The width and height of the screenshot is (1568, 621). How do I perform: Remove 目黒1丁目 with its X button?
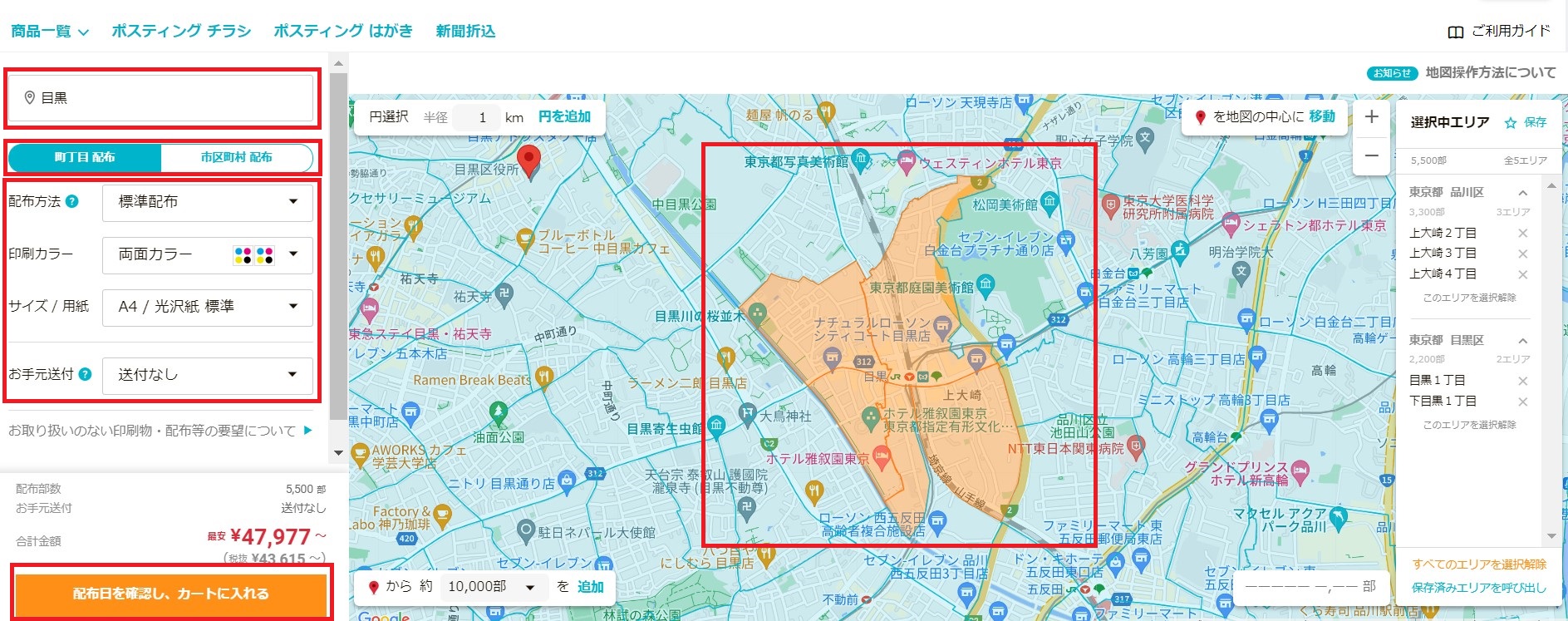coord(1522,381)
